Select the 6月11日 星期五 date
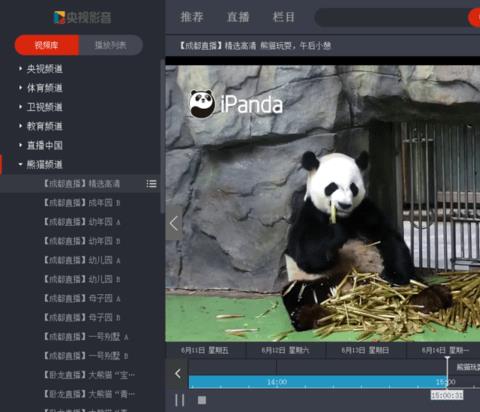Viewport: 480px width, 412px height. [x=205, y=350]
